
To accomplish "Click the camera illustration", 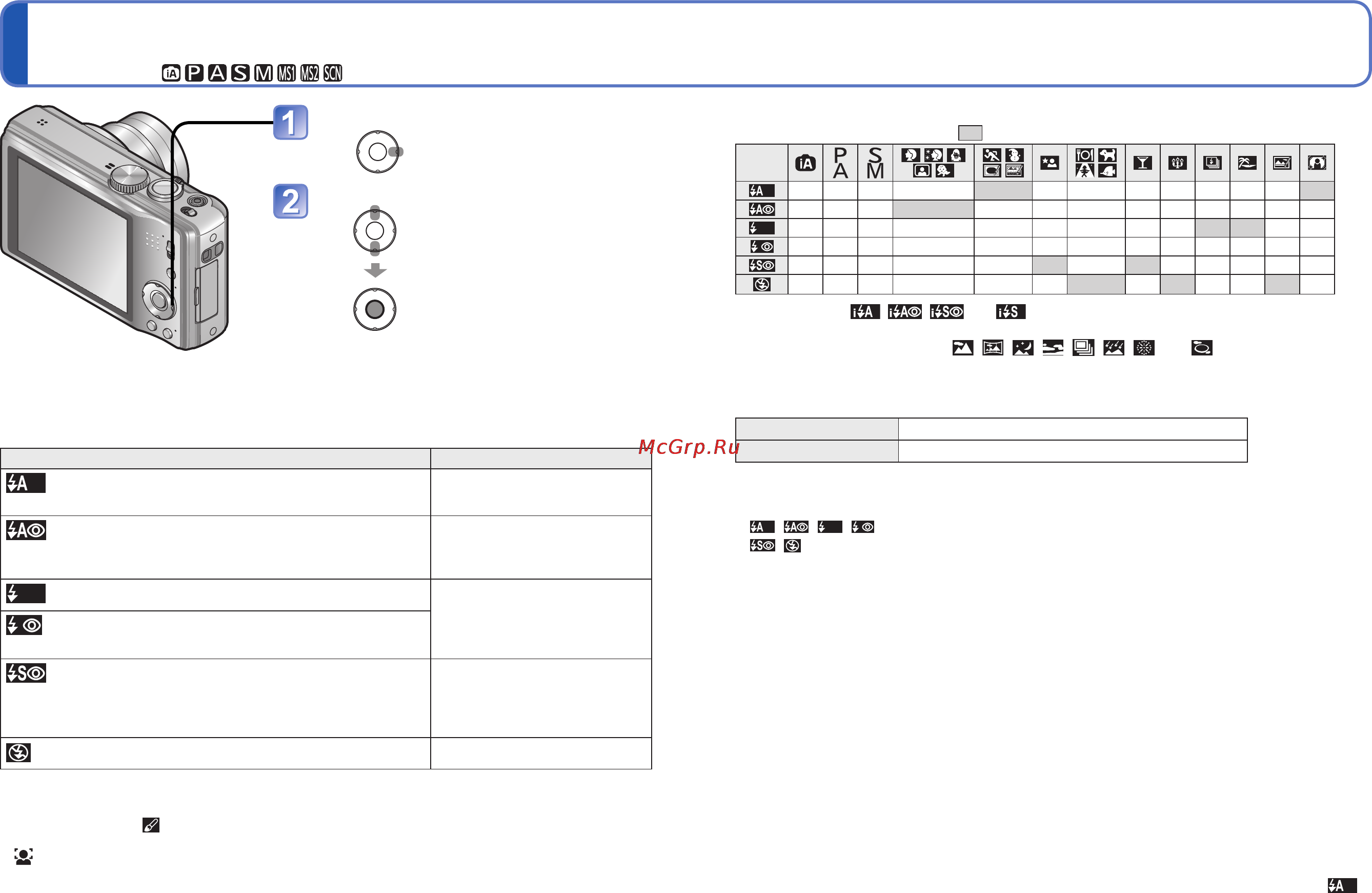I will 115,227.
